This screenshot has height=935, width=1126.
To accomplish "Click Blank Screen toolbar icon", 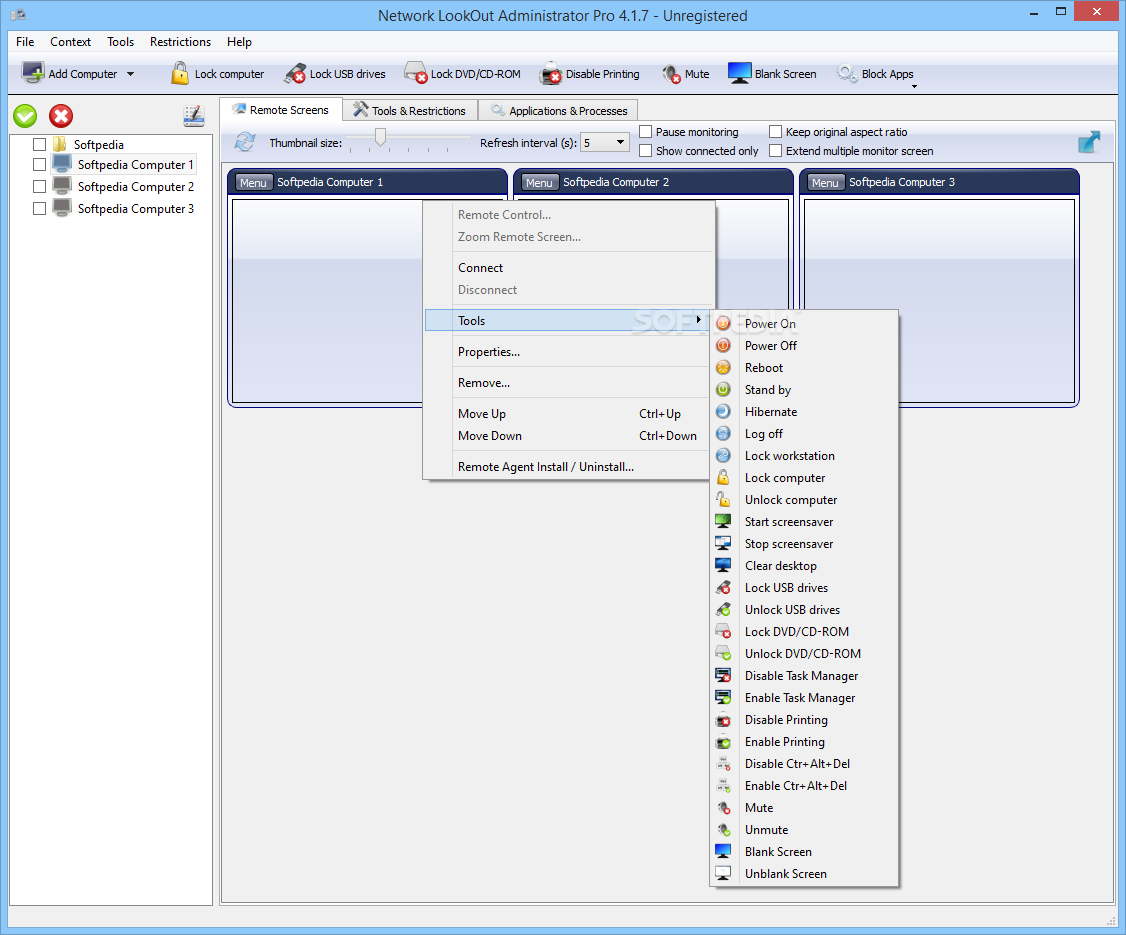I will point(739,73).
